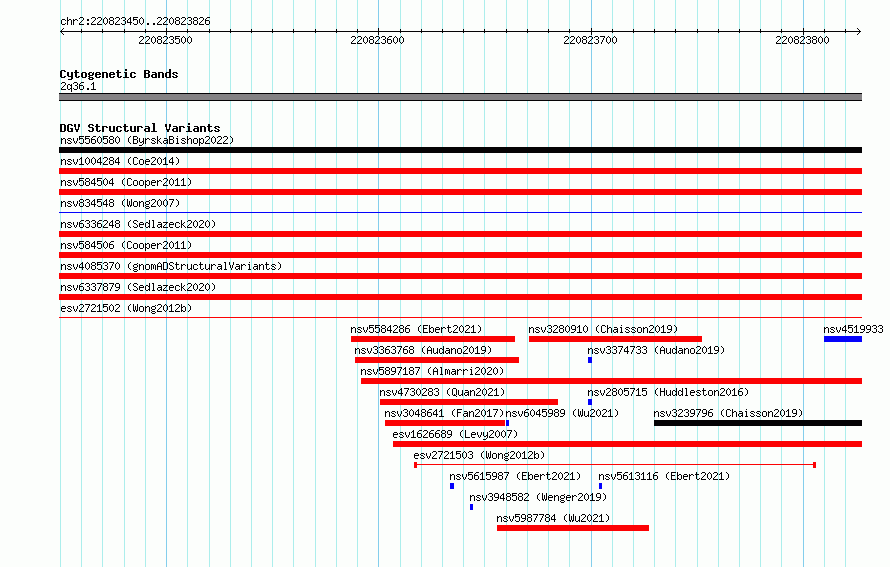
Task: Click the 220823600 ruler position
Action: coord(377,40)
